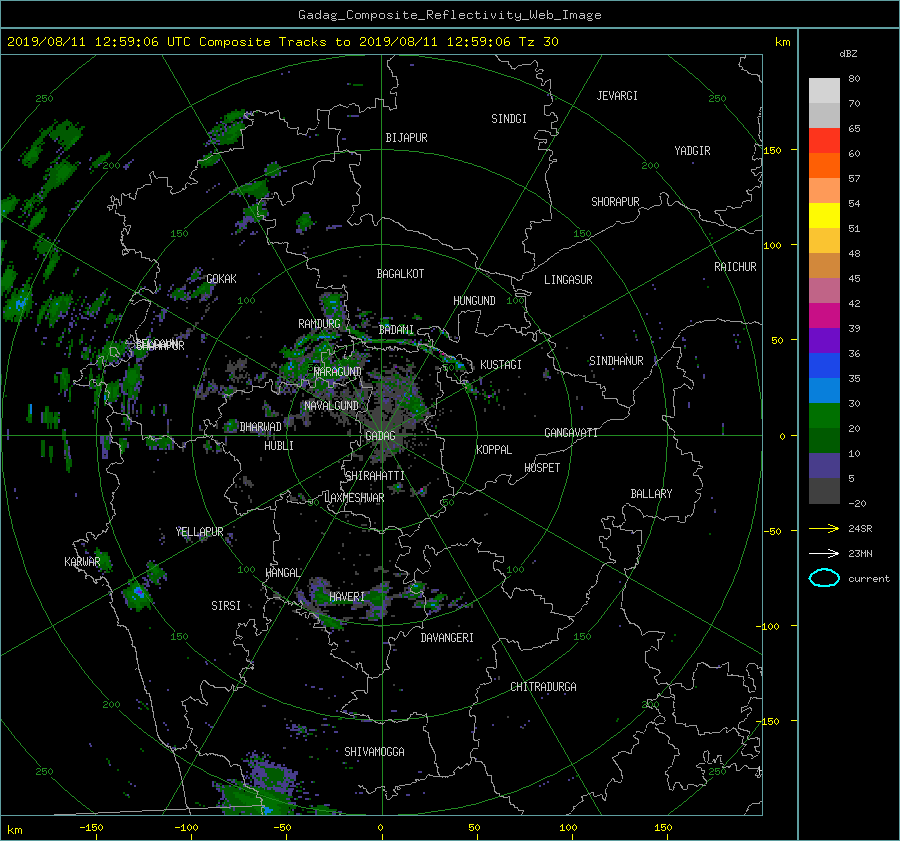900x841 pixels.
Task: Click the Gadag_Composite_Reflectivity_Web_Image title
Action: [x=449, y=15]
